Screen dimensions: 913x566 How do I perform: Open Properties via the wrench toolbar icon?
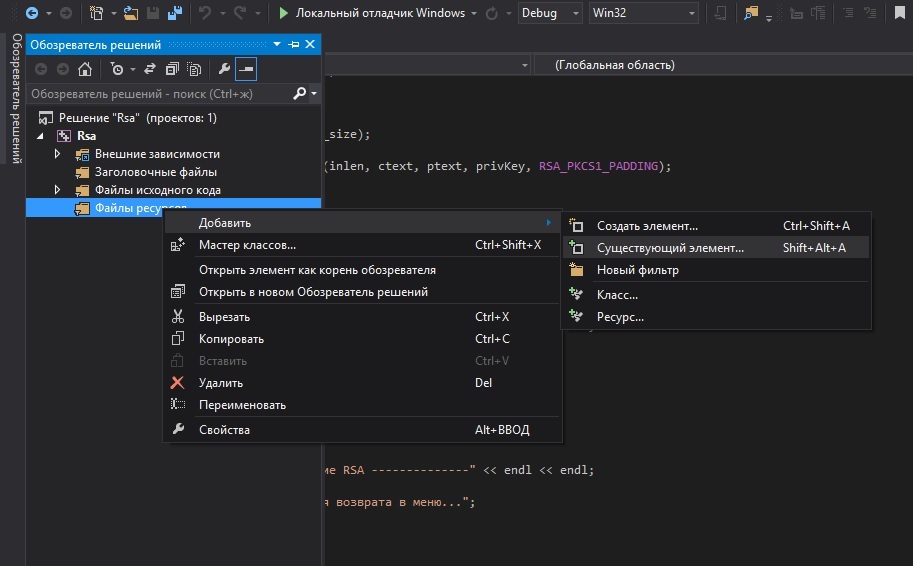click(x=224, y=69)
